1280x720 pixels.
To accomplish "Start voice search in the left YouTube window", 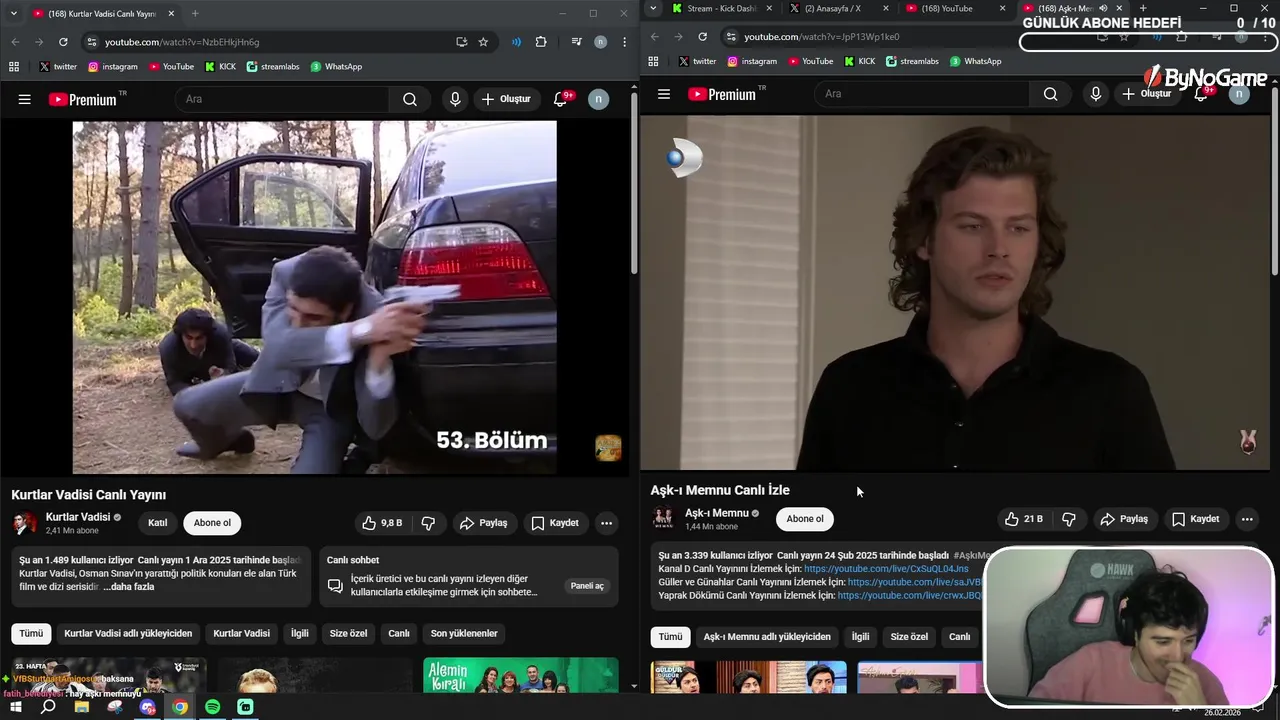I will [x=455, y=99].
